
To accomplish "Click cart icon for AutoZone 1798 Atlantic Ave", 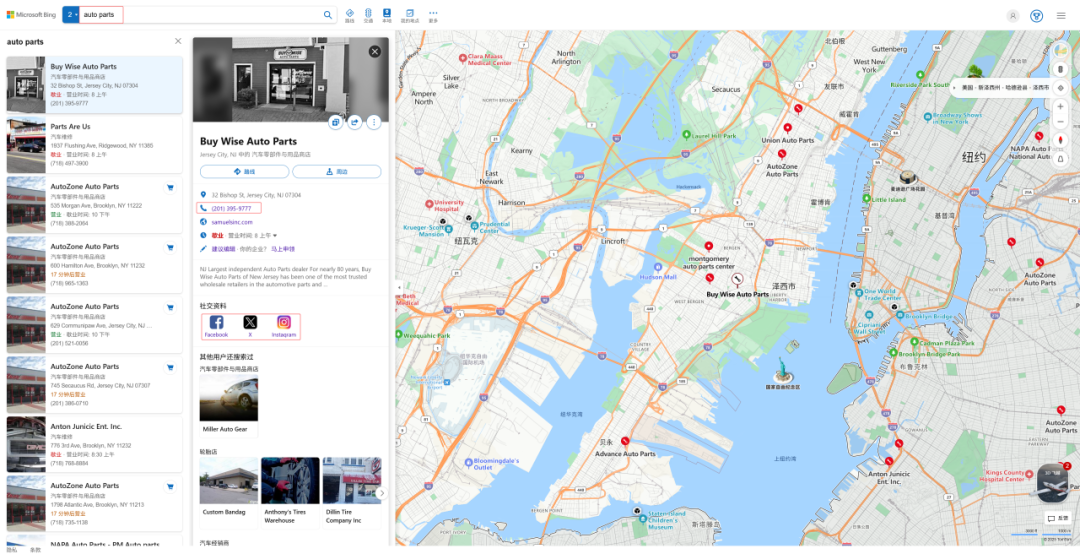I will point(169,487).
